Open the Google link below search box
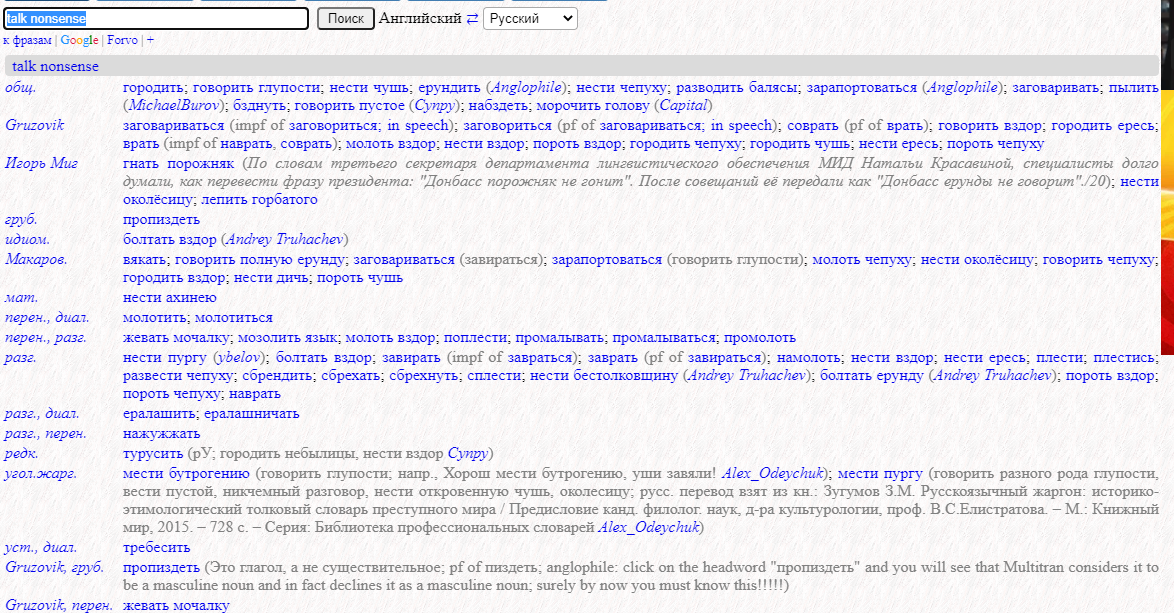The height and width of the screenshot is (613, 1174). coord(79,40)
